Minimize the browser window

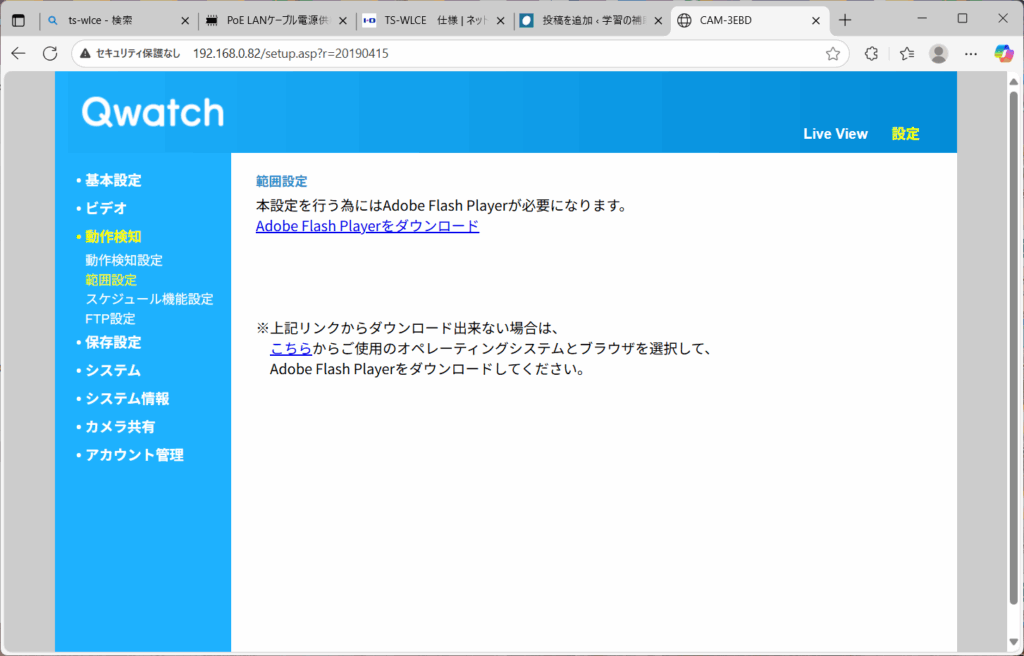point(922,19)
